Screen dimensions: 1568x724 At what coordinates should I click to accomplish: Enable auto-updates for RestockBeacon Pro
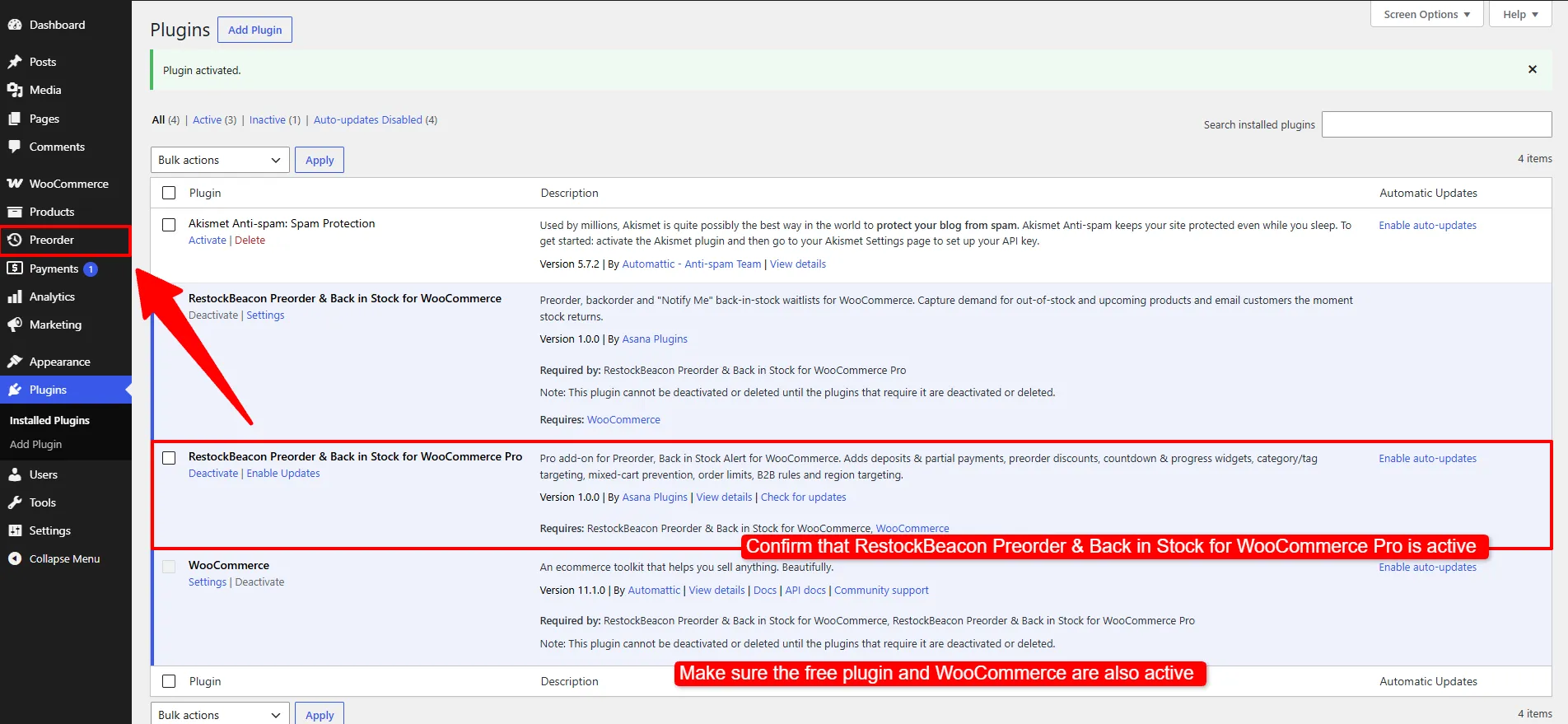pos(1427,459)
